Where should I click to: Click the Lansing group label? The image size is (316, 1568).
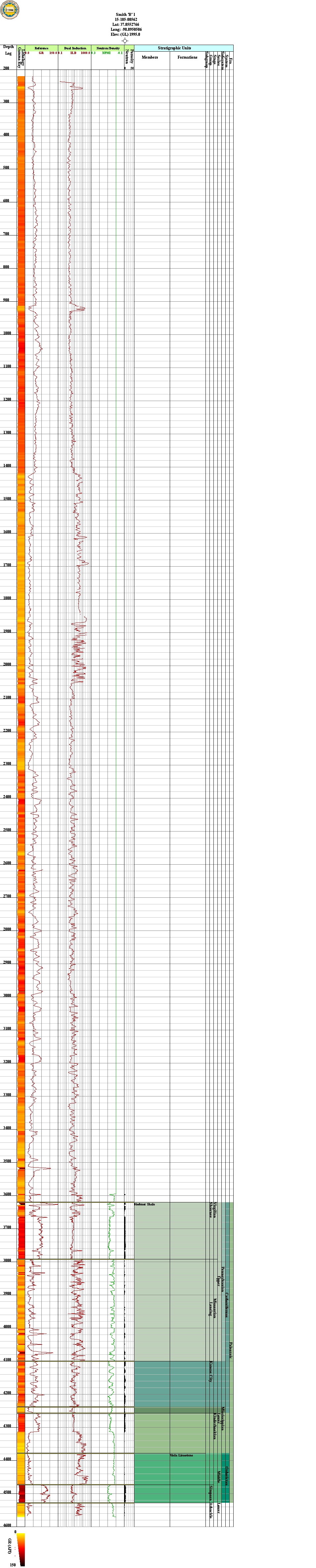pos(211,1309)
